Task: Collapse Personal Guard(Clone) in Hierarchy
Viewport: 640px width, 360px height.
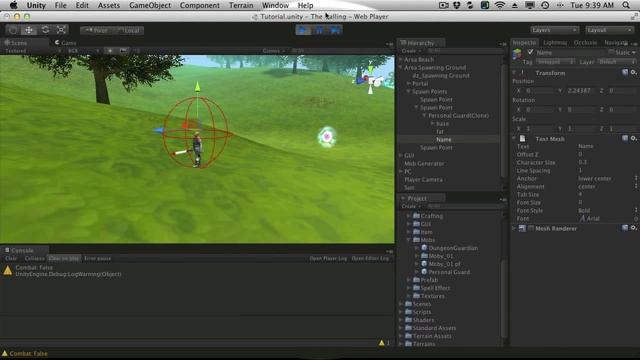Action: coord(424,116)
